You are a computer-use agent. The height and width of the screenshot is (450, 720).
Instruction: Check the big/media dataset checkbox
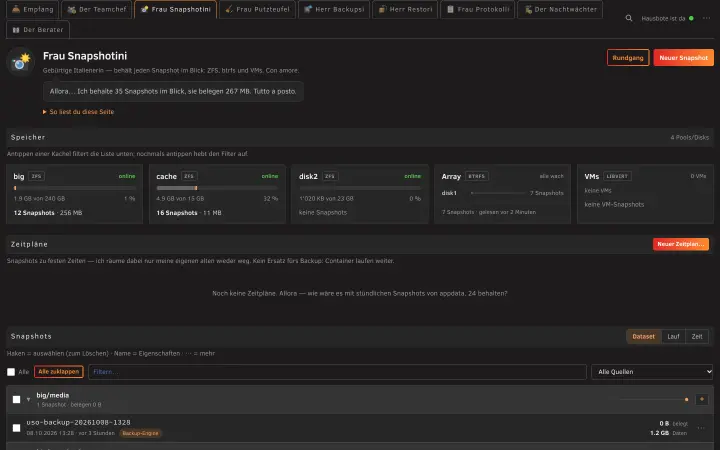17,399
